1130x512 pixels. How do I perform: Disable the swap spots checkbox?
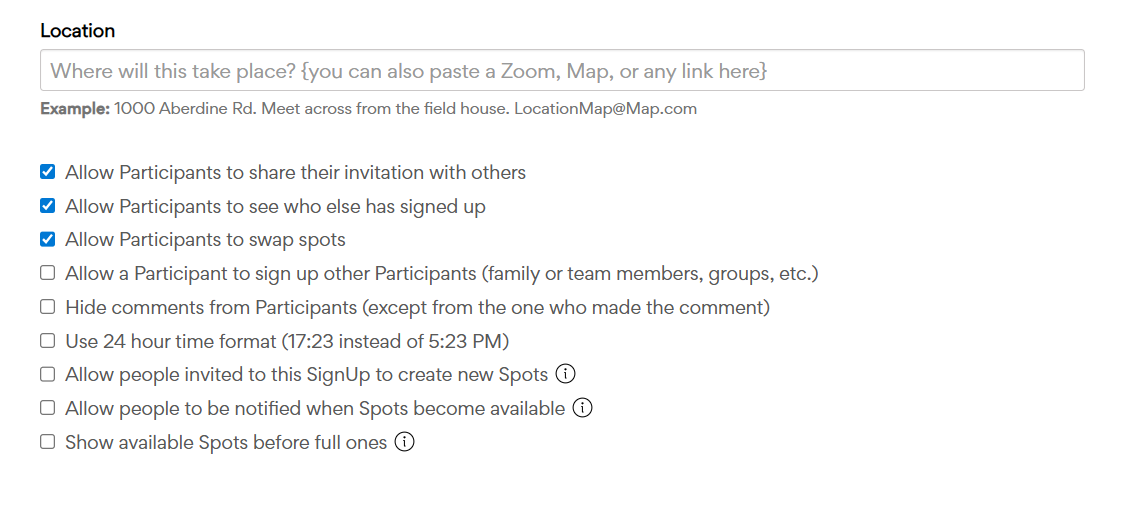click(x=47, y=240)
